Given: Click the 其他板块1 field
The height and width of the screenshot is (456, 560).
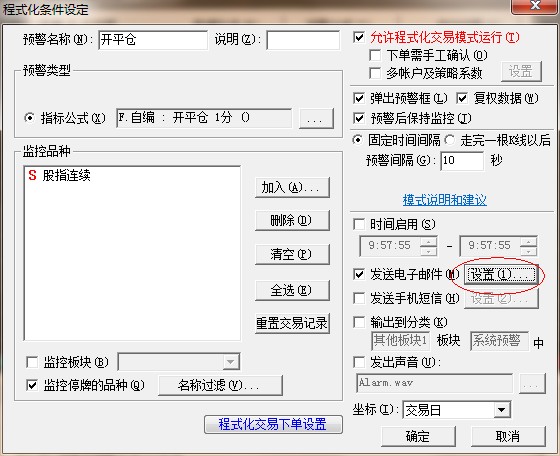Looking at the screenshot, I should pos(400,341).
